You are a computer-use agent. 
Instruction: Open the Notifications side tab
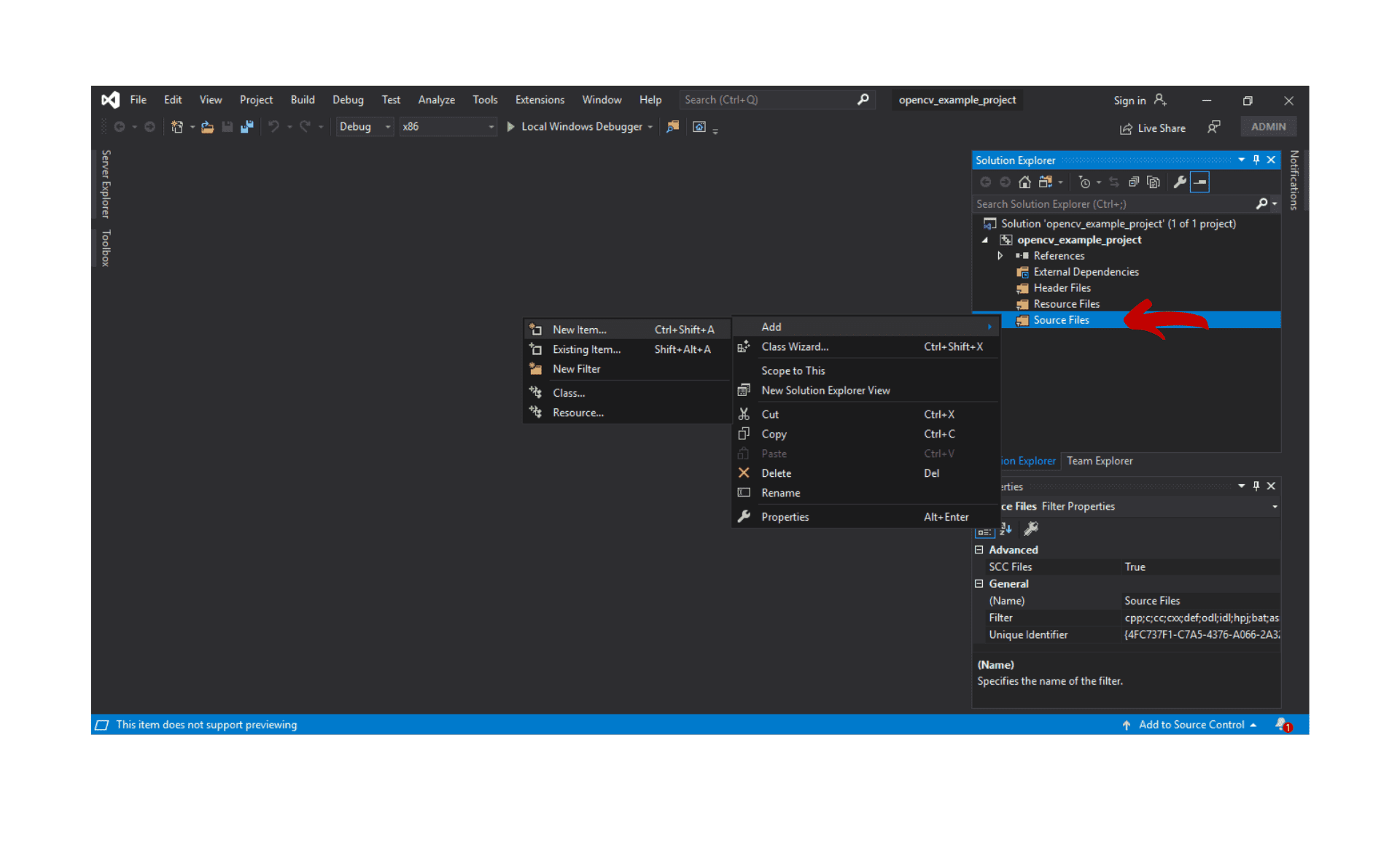[1294, 180]
